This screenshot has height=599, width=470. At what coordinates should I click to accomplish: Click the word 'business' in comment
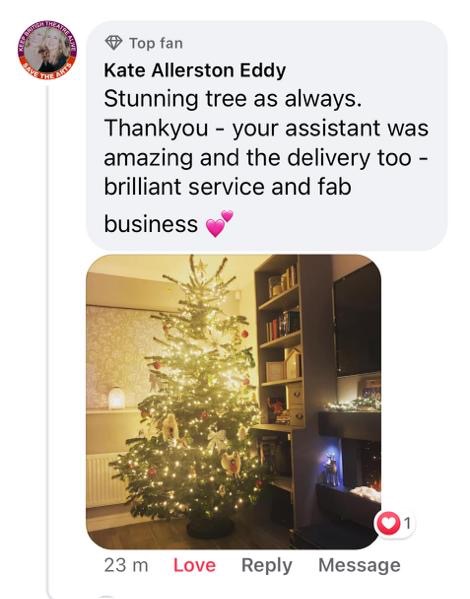pyautogui.click(x=151, y=224)
